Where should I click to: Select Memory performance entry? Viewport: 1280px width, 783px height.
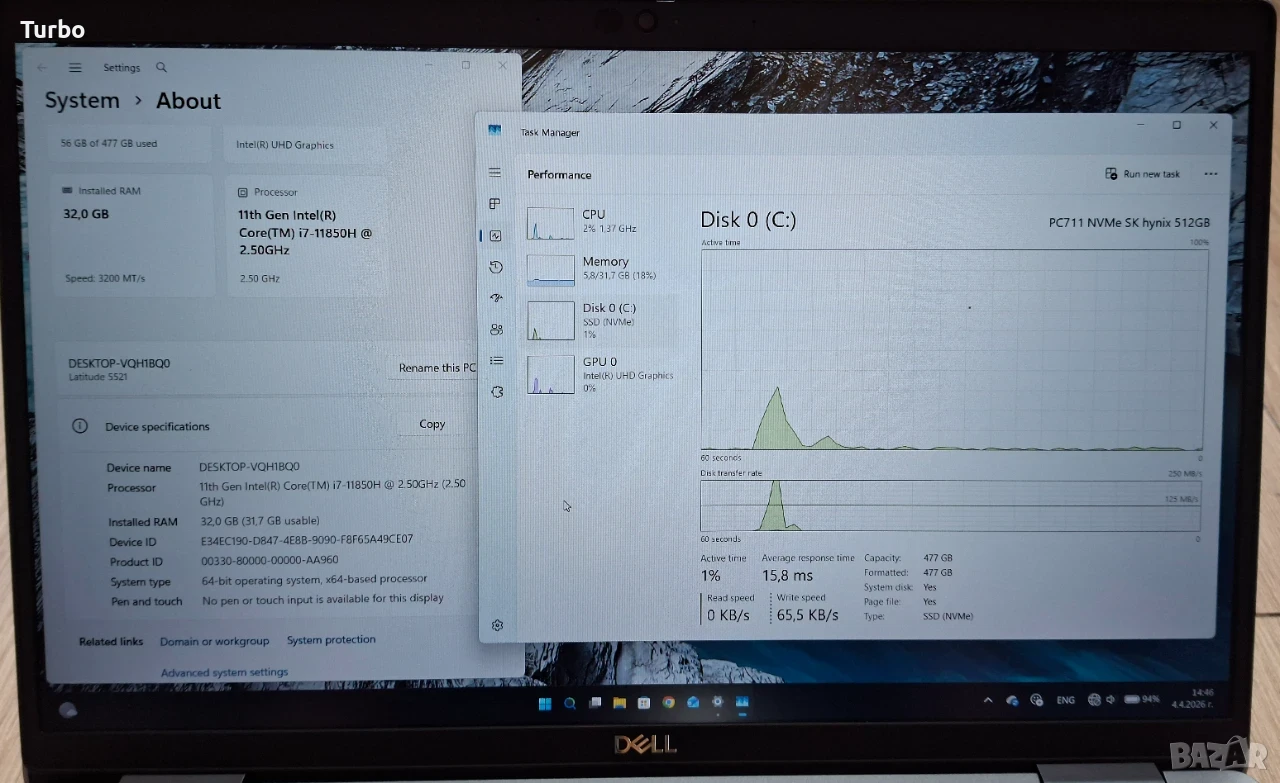pos(600,268)
